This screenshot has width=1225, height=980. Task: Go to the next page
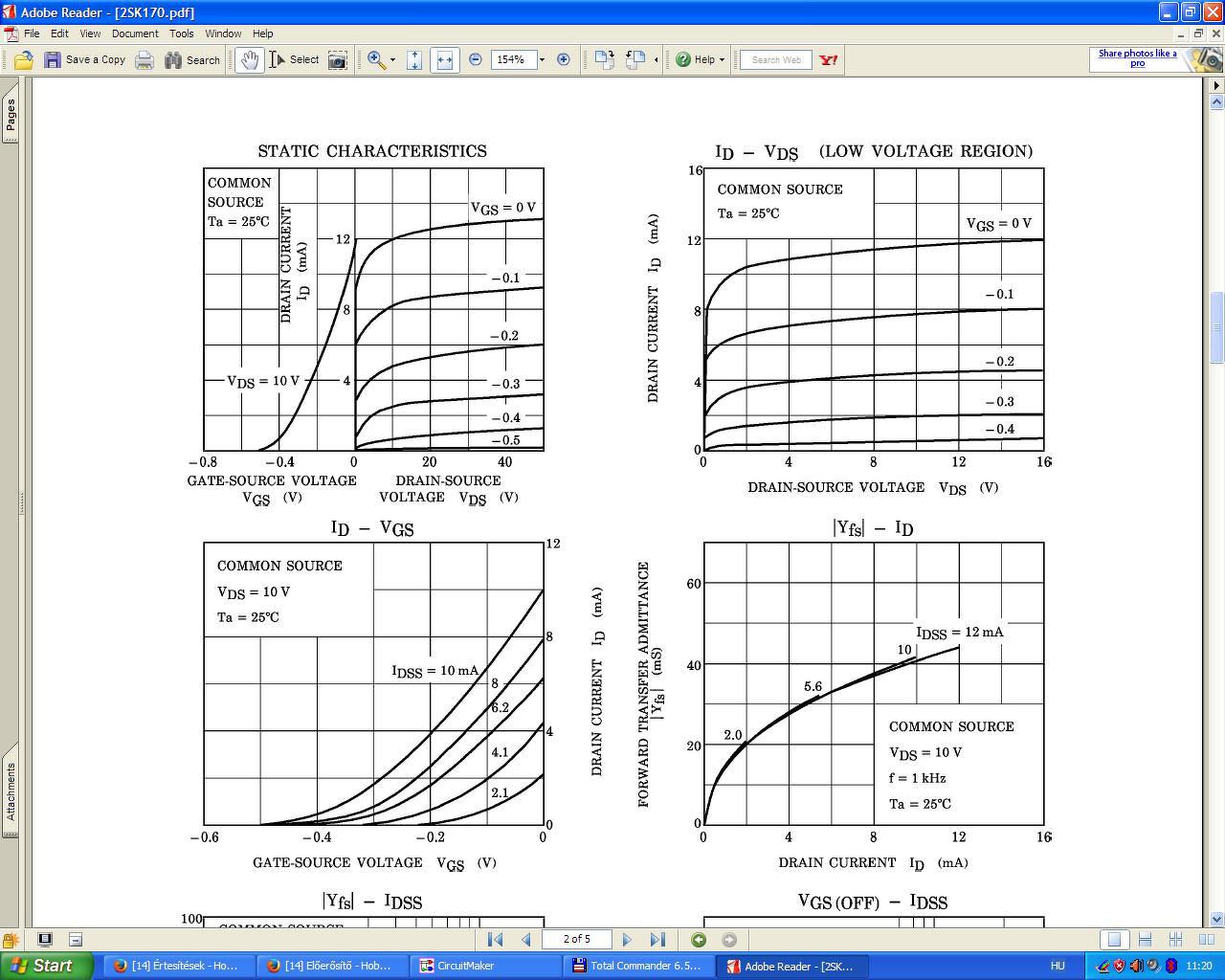pos(627,940)
